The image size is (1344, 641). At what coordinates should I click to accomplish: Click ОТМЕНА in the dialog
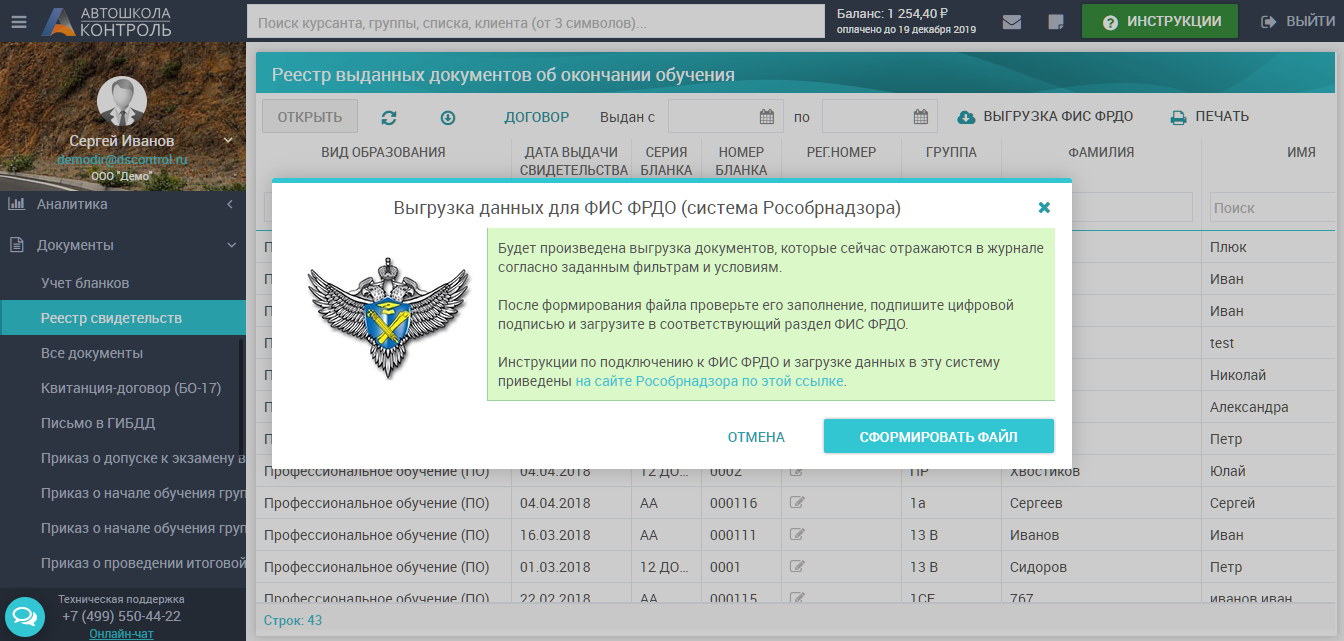tap(756, 437)
